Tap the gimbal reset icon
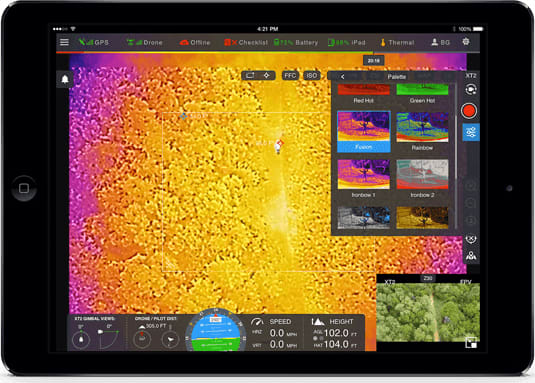The width and height of the screenshot is (535, 383). pos(471,239)
